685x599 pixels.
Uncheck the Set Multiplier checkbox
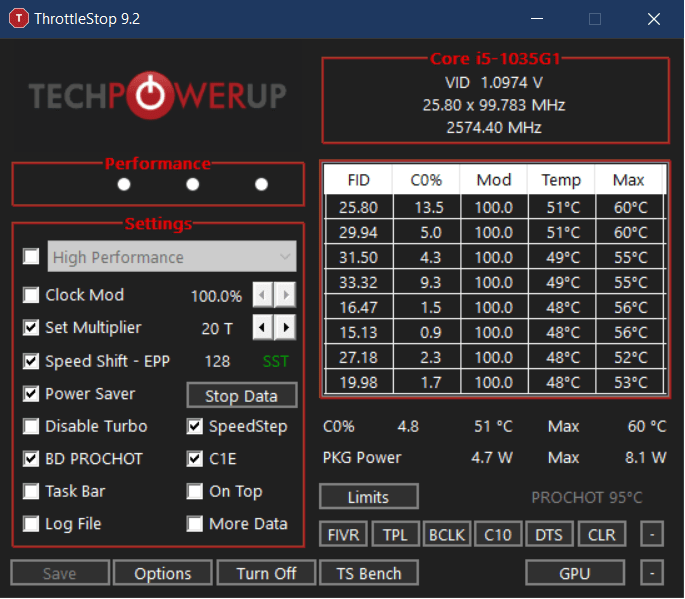pos(31,328)
